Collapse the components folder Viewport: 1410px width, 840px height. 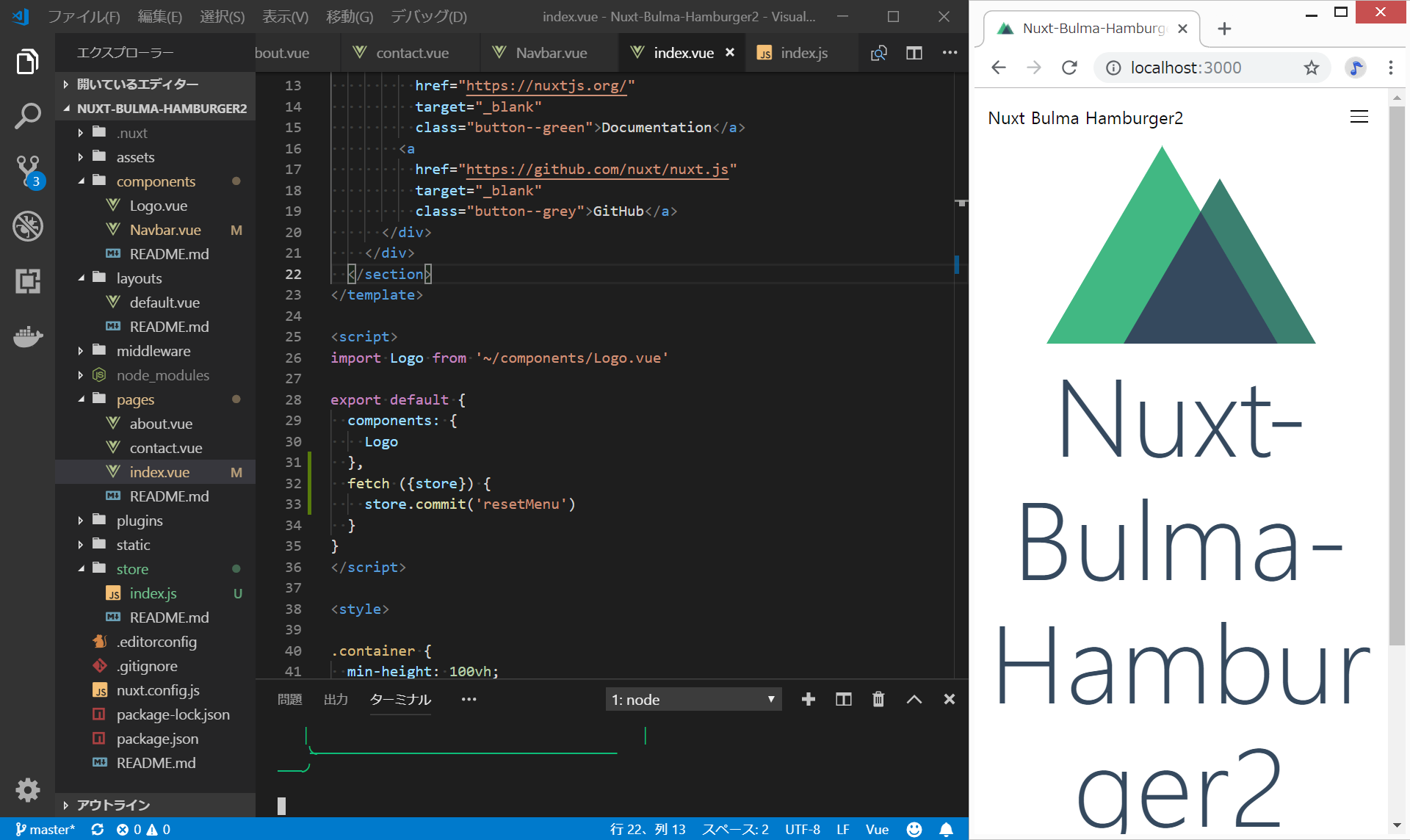coord(155,181)
